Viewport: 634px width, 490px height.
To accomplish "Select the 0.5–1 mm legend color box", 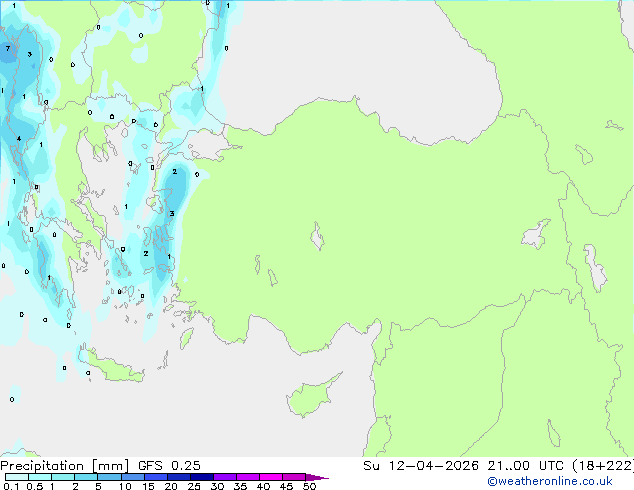I will point(40,477).
